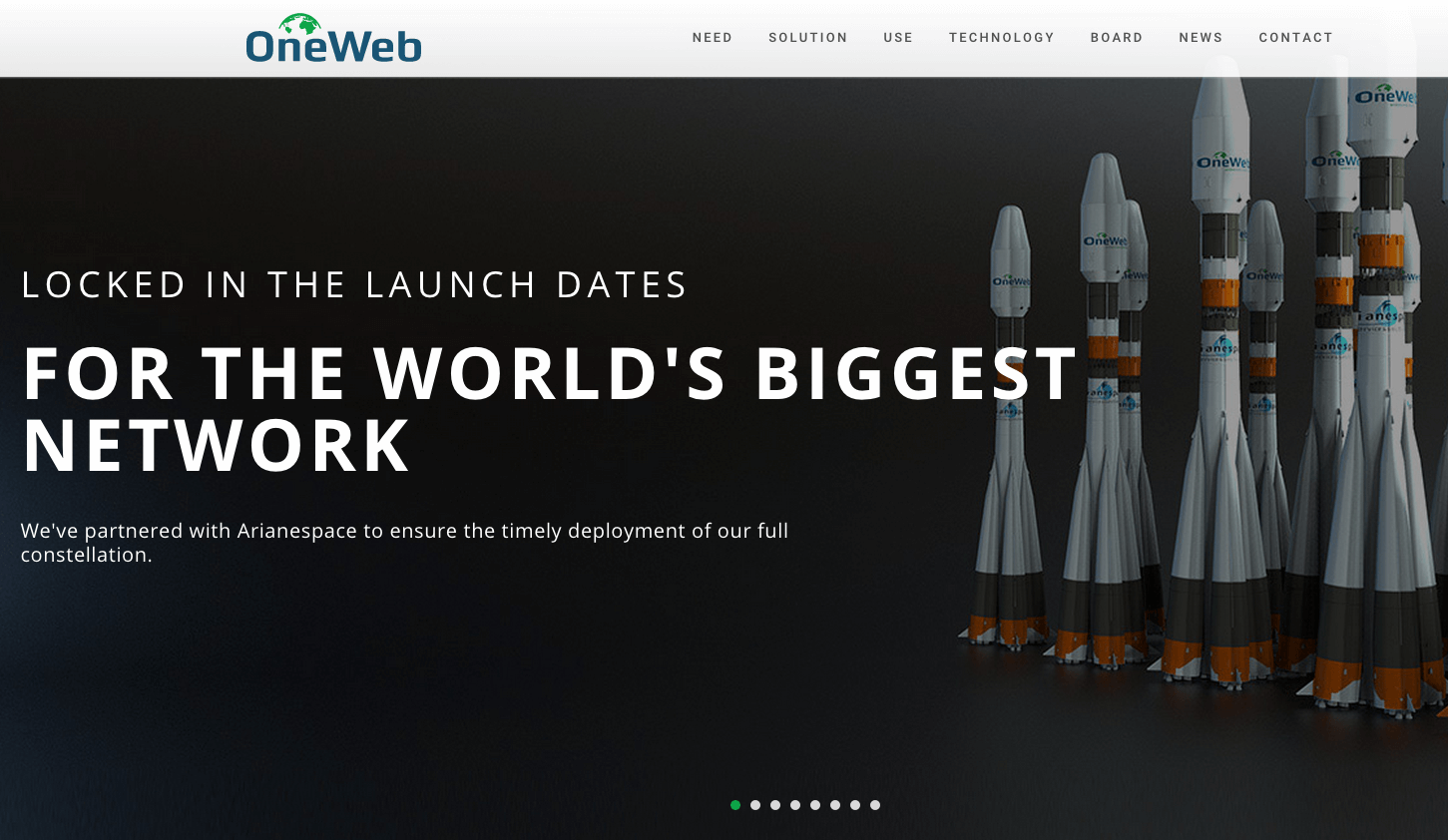Viewport: 1448px width, 840px height.
Task: Click the LOCKED IN THE LAUNCH DATES text
Action: (x=353, y=284)
